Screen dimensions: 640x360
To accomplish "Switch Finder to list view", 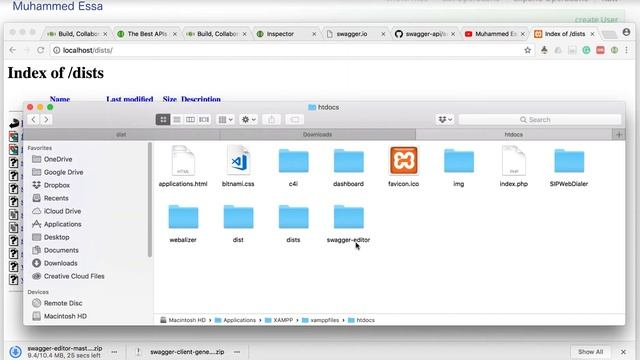I will pyautogui.click(x=177, y=120).
